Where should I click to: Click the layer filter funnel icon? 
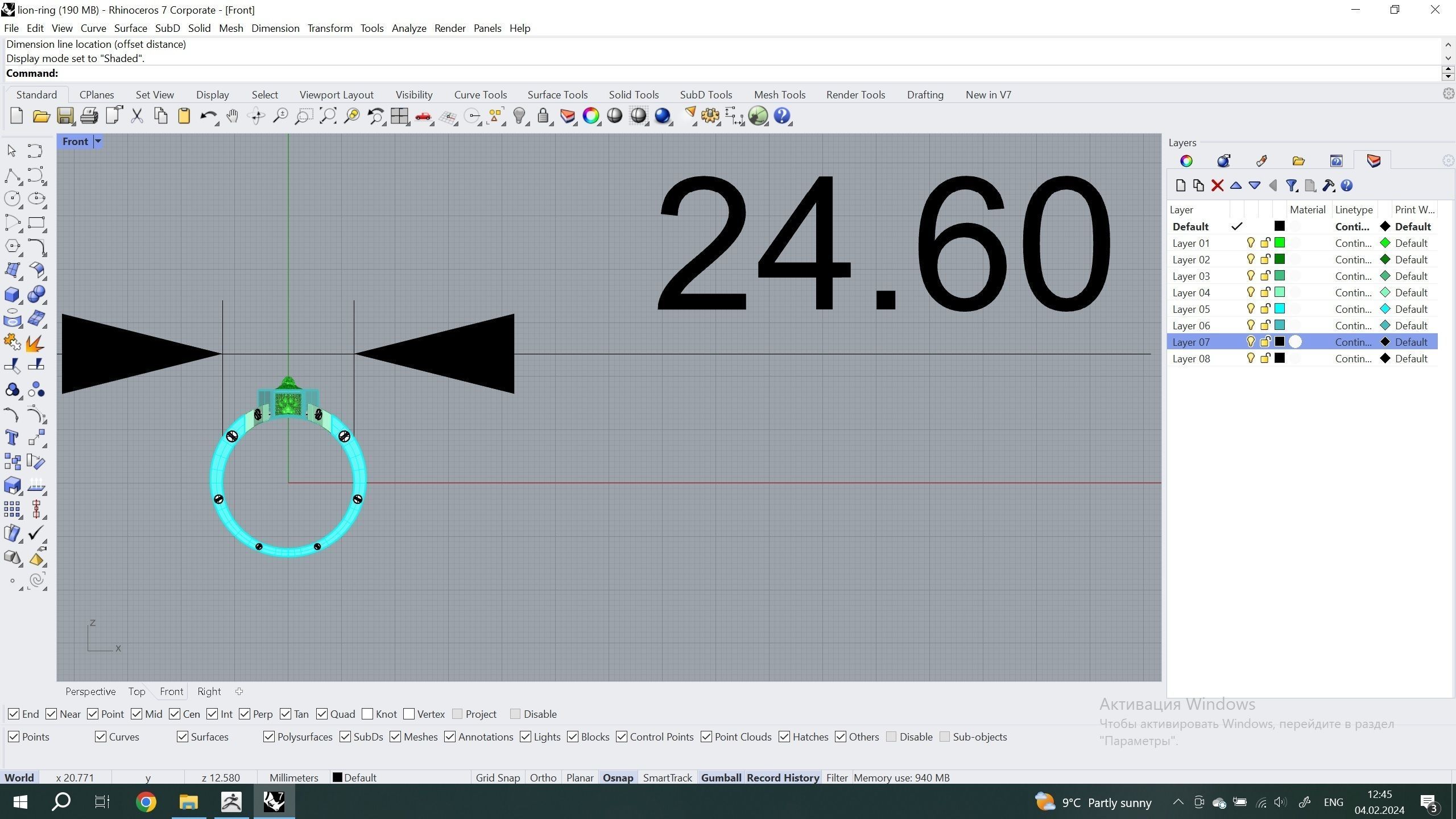[x=1291, y=185]
